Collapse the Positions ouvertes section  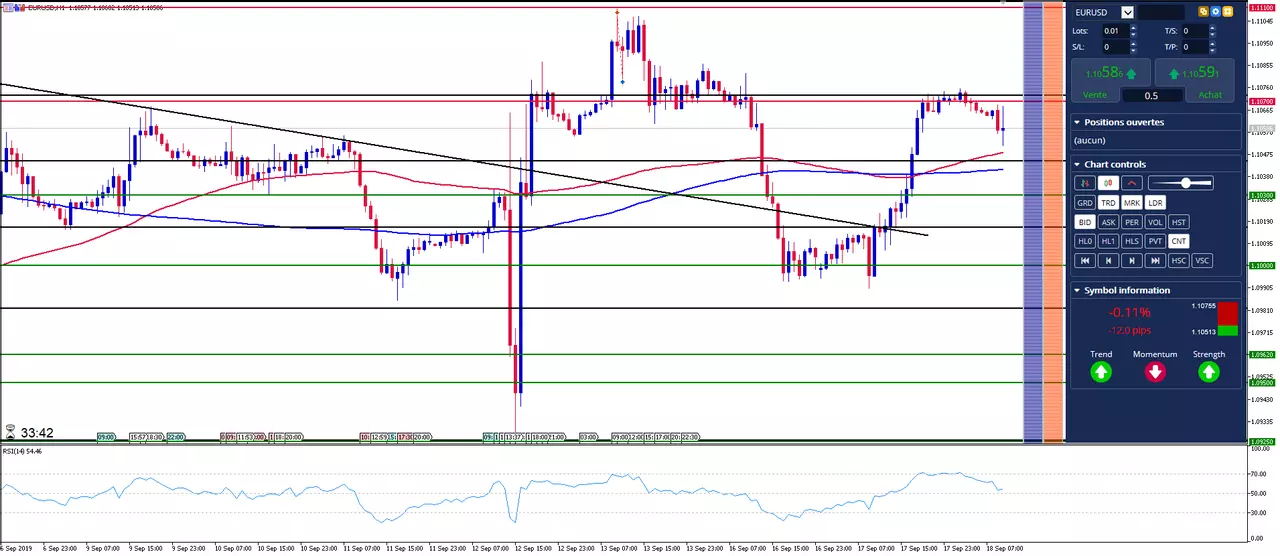[x=1077, y=122]
